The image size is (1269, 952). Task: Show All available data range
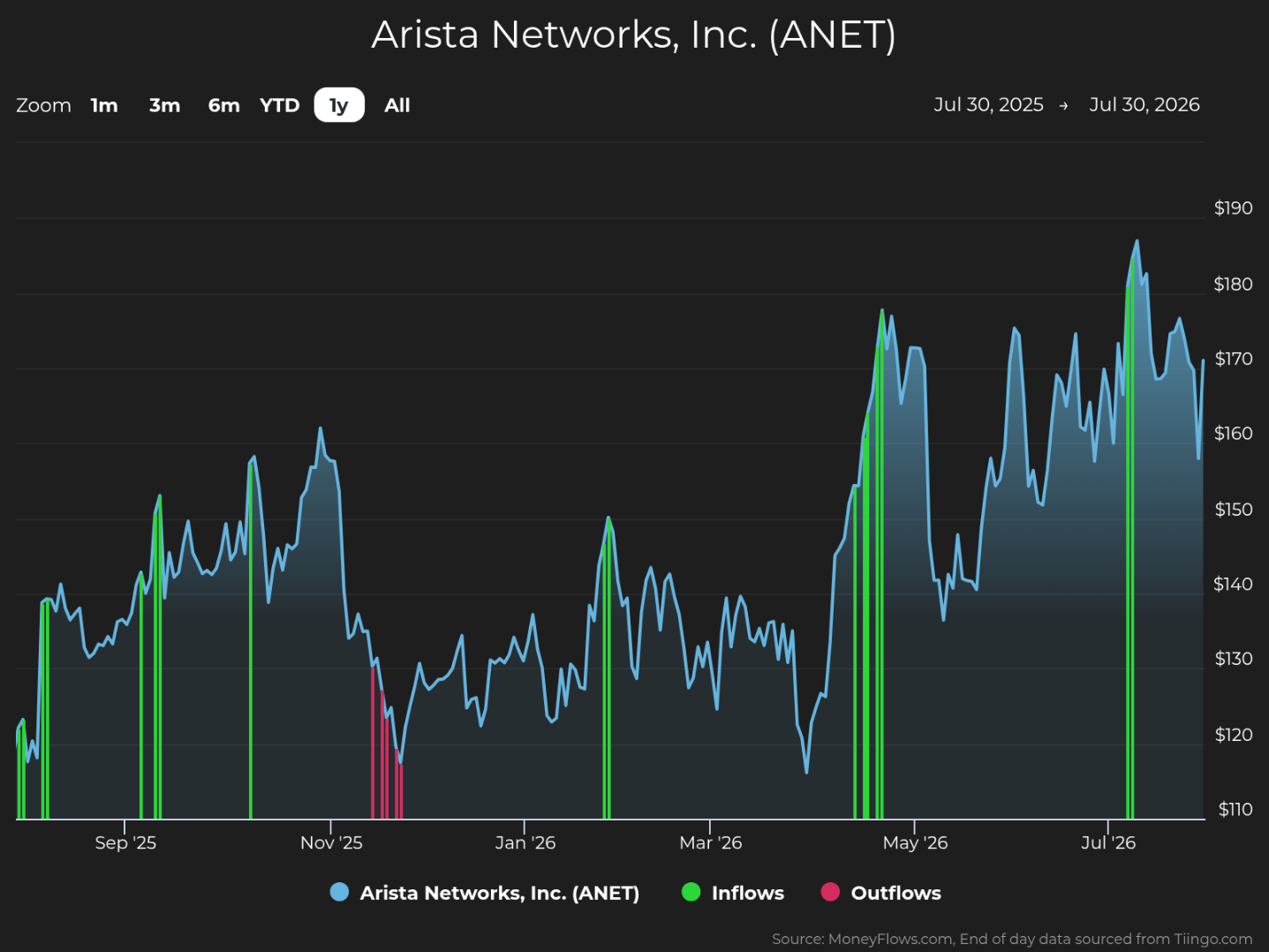[397, 105]
